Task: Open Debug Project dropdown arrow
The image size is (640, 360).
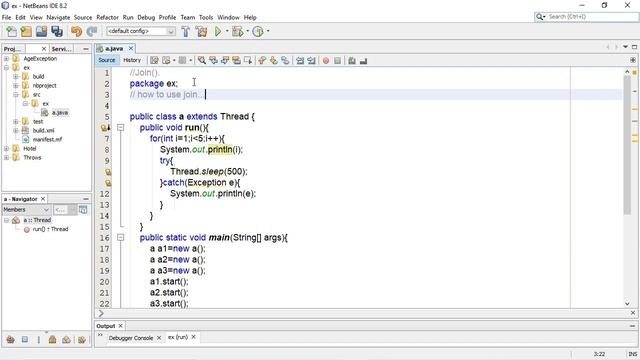Action: pos(247,31)
